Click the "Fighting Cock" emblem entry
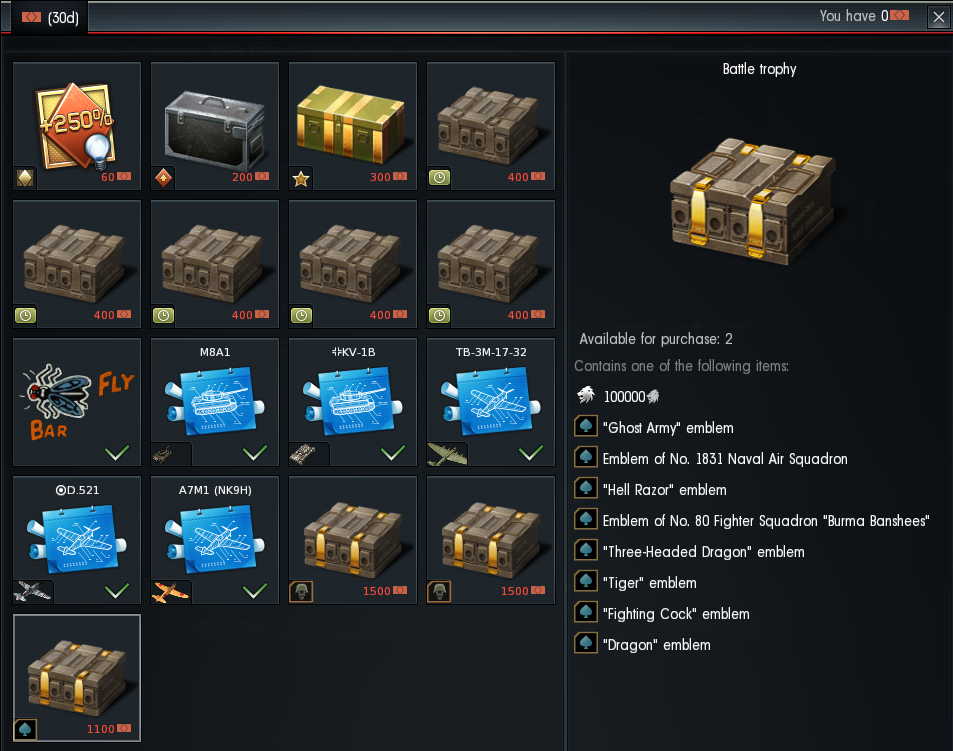The width and height of the screenshot is (953, 751). click(x=662, y=614)
